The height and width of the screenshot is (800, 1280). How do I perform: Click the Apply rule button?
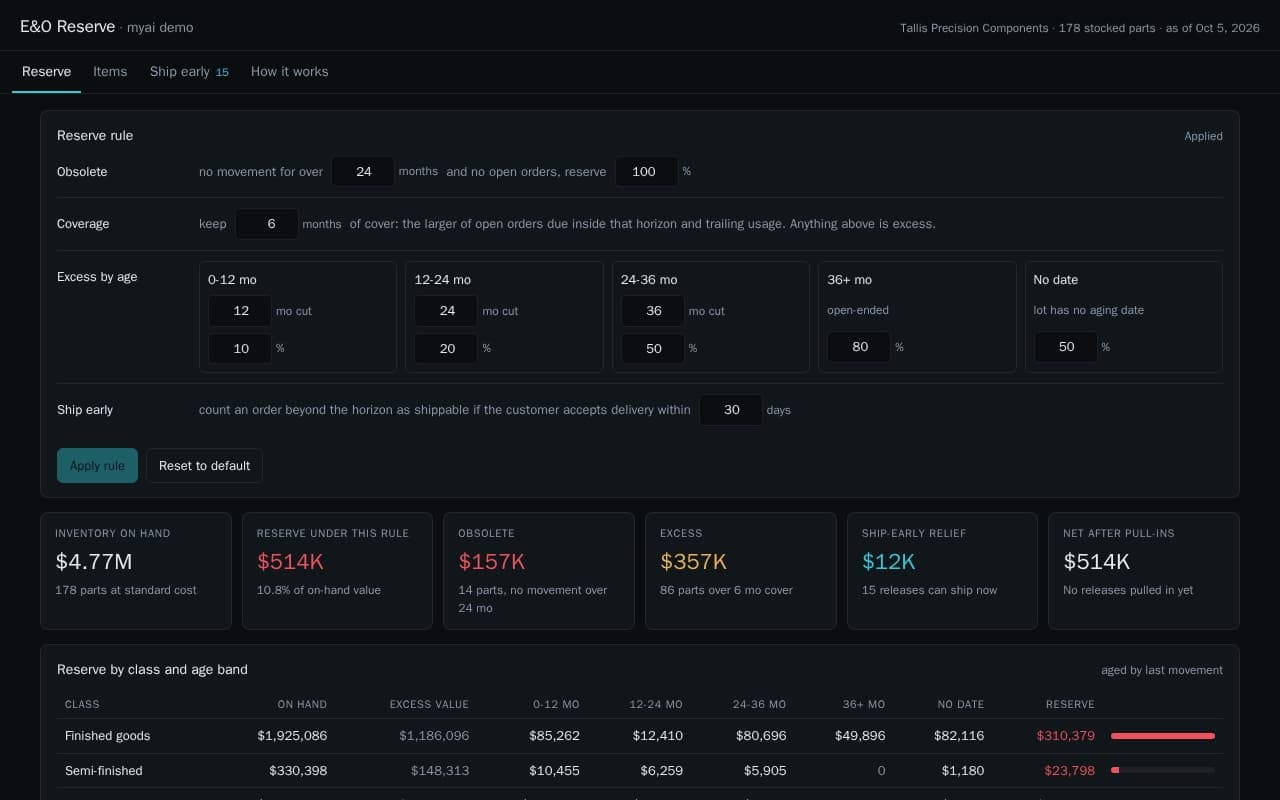[97, 466]
